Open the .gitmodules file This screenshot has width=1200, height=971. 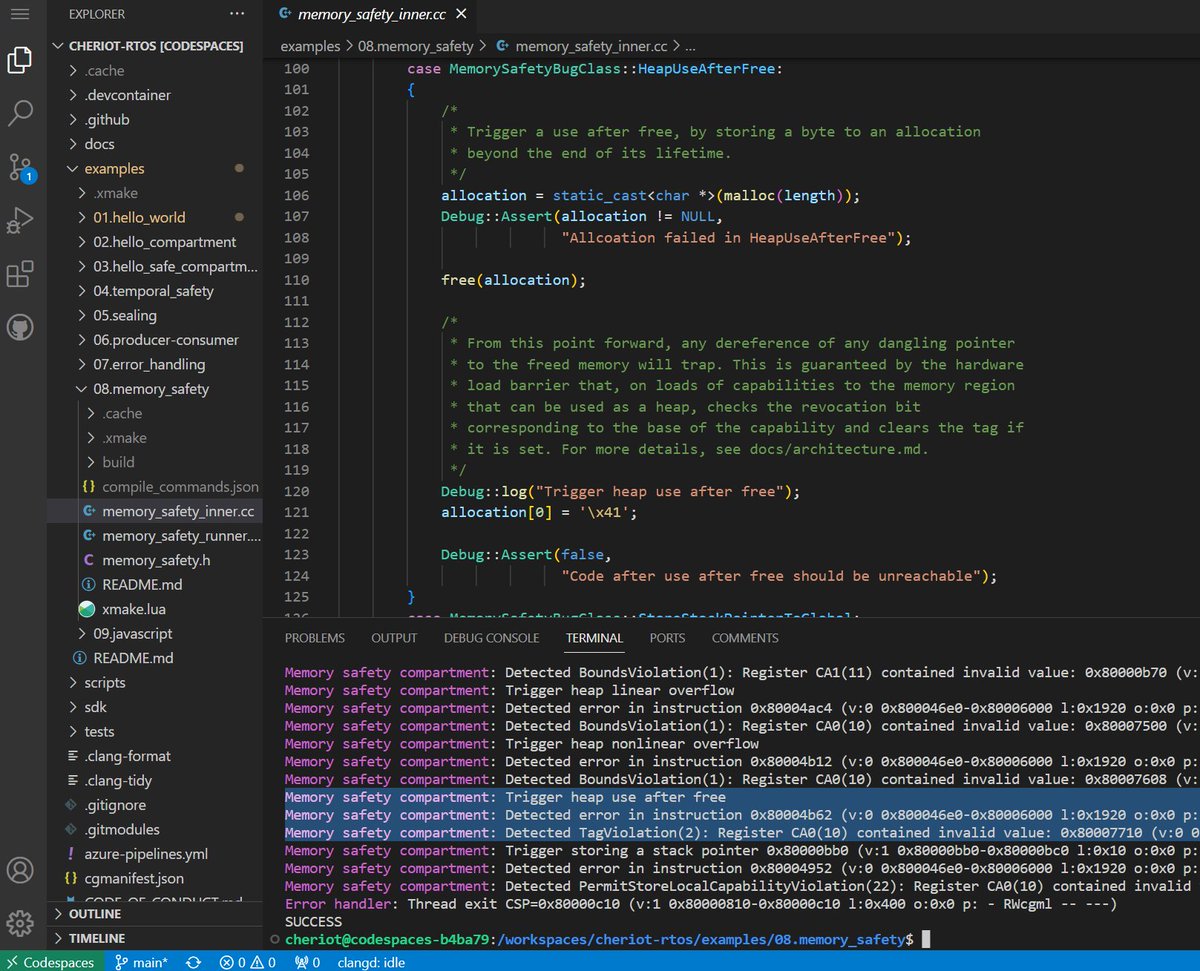[154, 829]
